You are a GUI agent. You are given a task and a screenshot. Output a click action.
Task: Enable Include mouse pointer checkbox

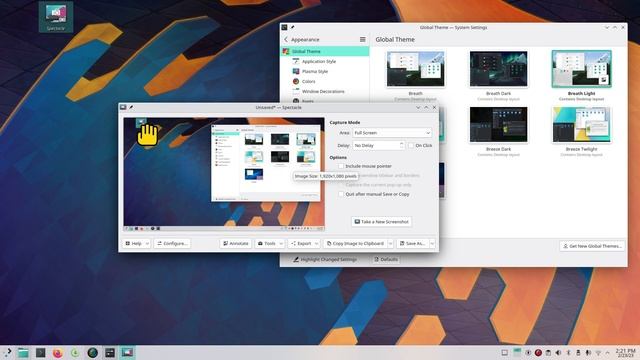click(x=341, y=166)
